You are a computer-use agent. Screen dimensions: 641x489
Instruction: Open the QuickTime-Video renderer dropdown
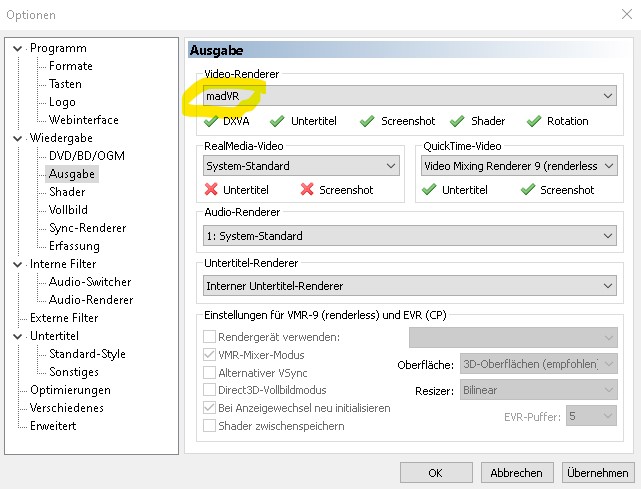[x=519, y=166]
